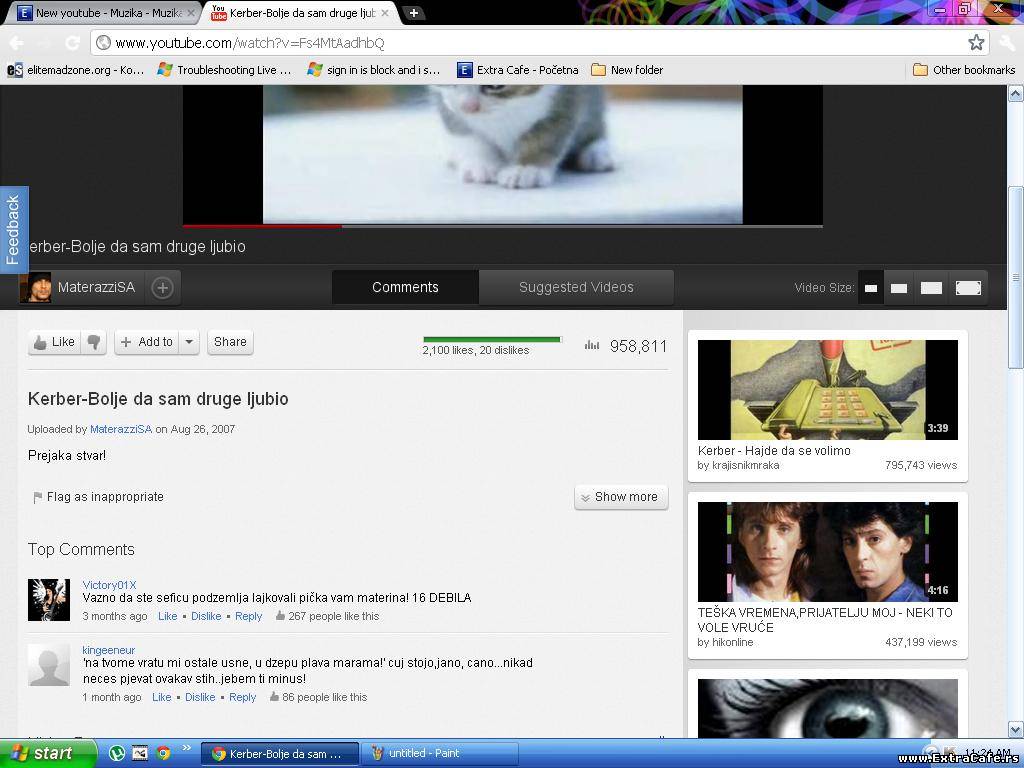
Task: Open new browser tab with plus button
Action: (413, 13)
